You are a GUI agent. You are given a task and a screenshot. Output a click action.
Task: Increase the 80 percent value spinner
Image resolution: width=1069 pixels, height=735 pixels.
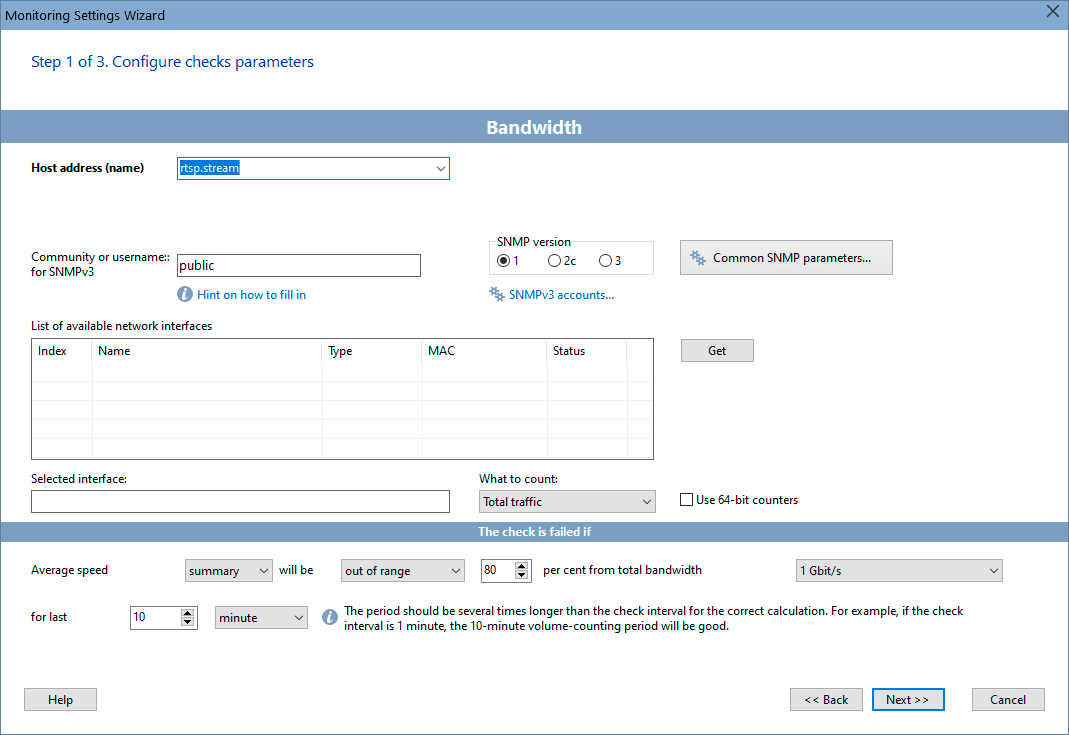coord(521,565)
